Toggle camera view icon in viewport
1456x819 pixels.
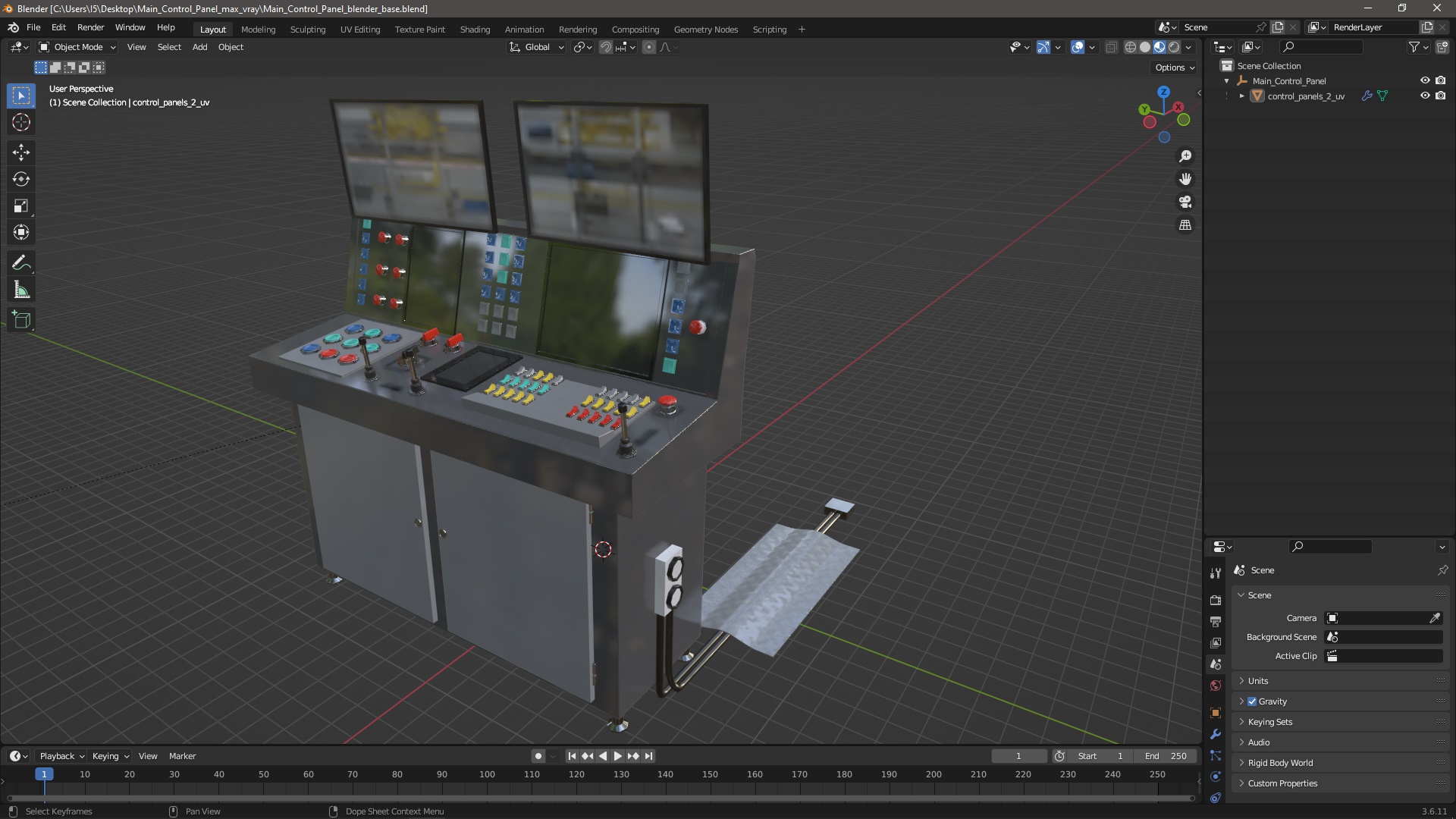[1185, 202]
